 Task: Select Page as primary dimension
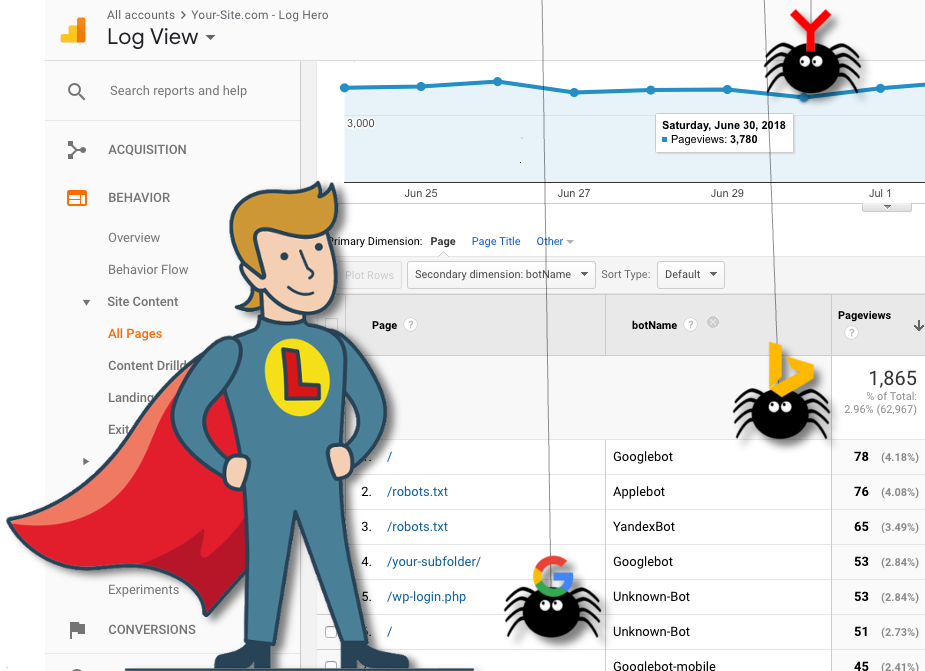443,241
